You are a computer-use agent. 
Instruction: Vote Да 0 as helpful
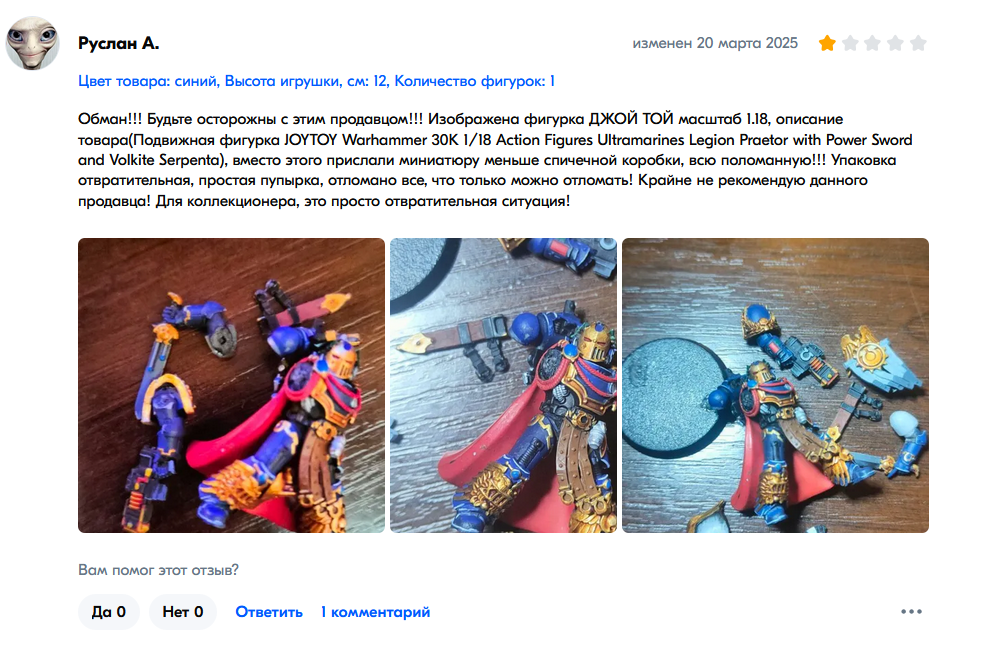click(109, 612)
